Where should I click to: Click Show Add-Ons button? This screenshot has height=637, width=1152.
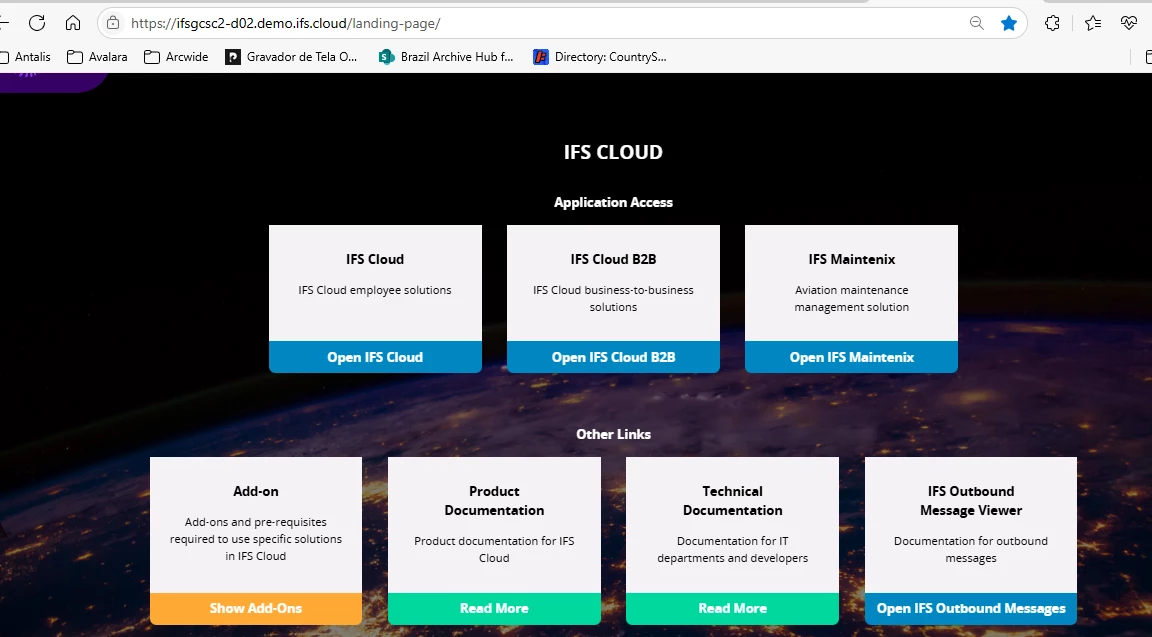coord(256,608)
